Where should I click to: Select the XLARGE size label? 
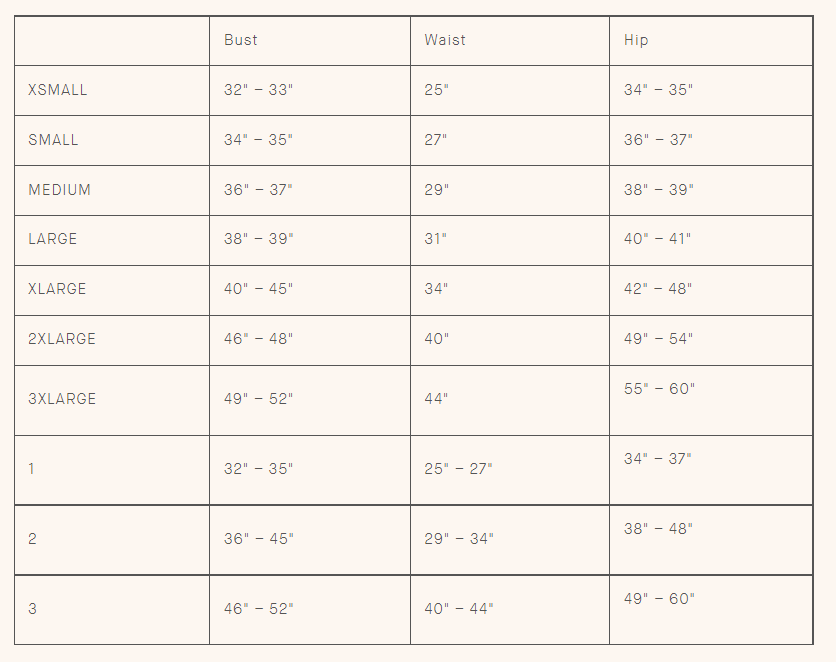click(57, 289)
